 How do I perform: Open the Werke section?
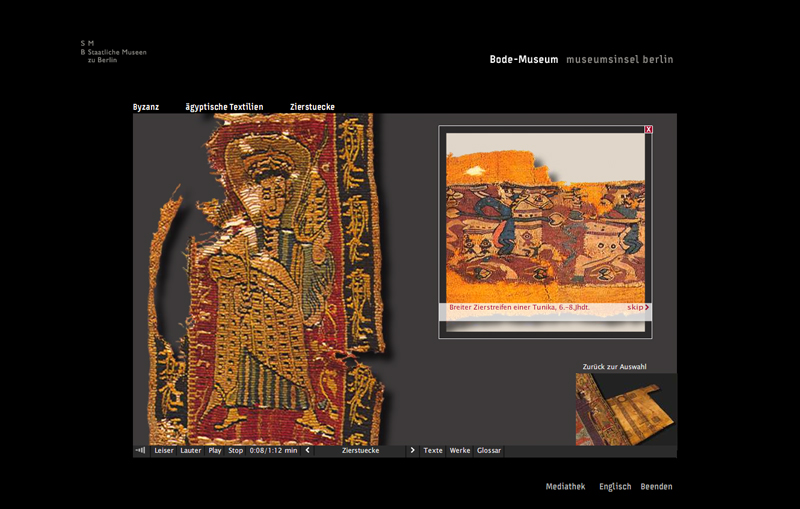(459, 450)
